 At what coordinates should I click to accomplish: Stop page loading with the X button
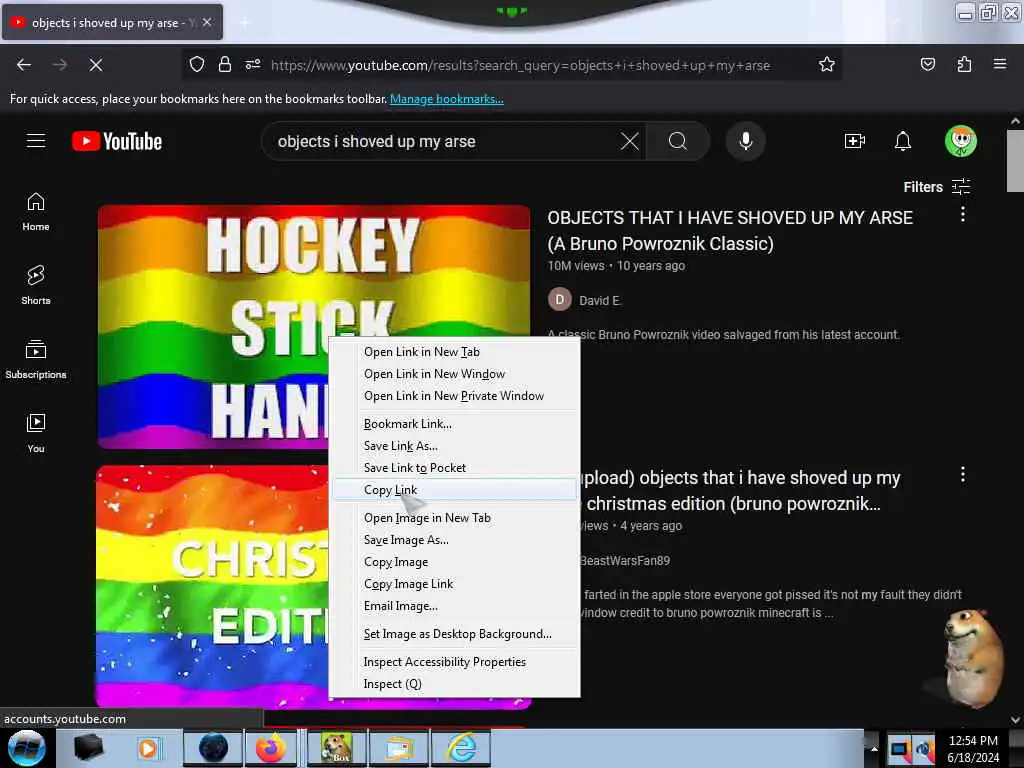coord(95,65)
